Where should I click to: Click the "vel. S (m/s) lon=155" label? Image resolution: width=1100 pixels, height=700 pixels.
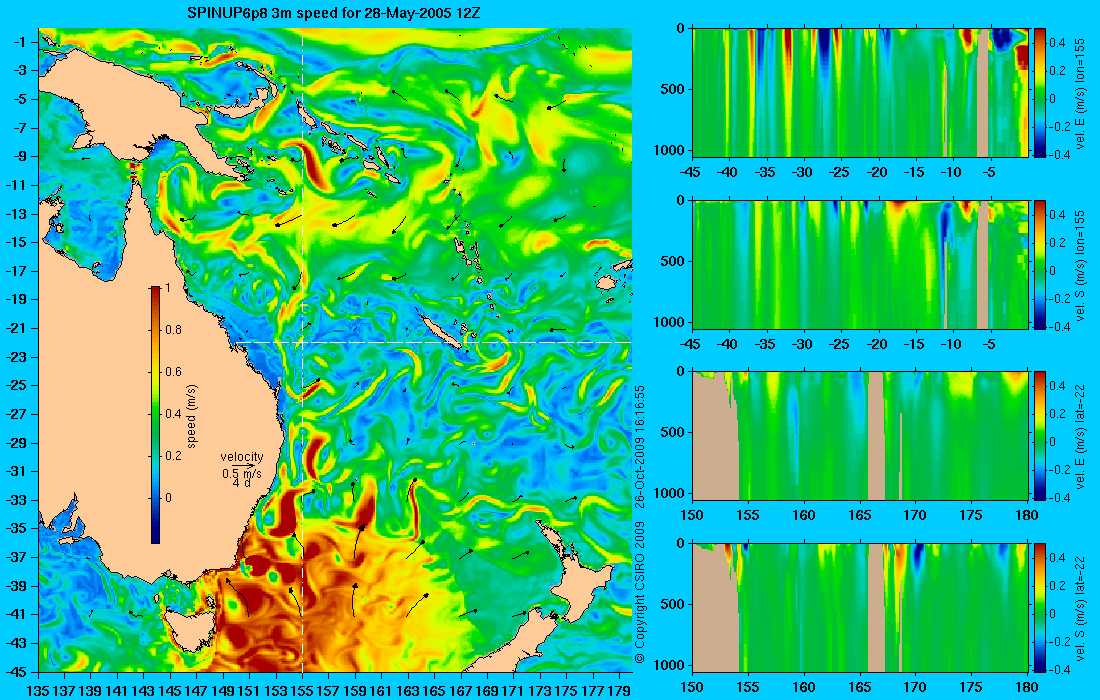point(1080,265)
